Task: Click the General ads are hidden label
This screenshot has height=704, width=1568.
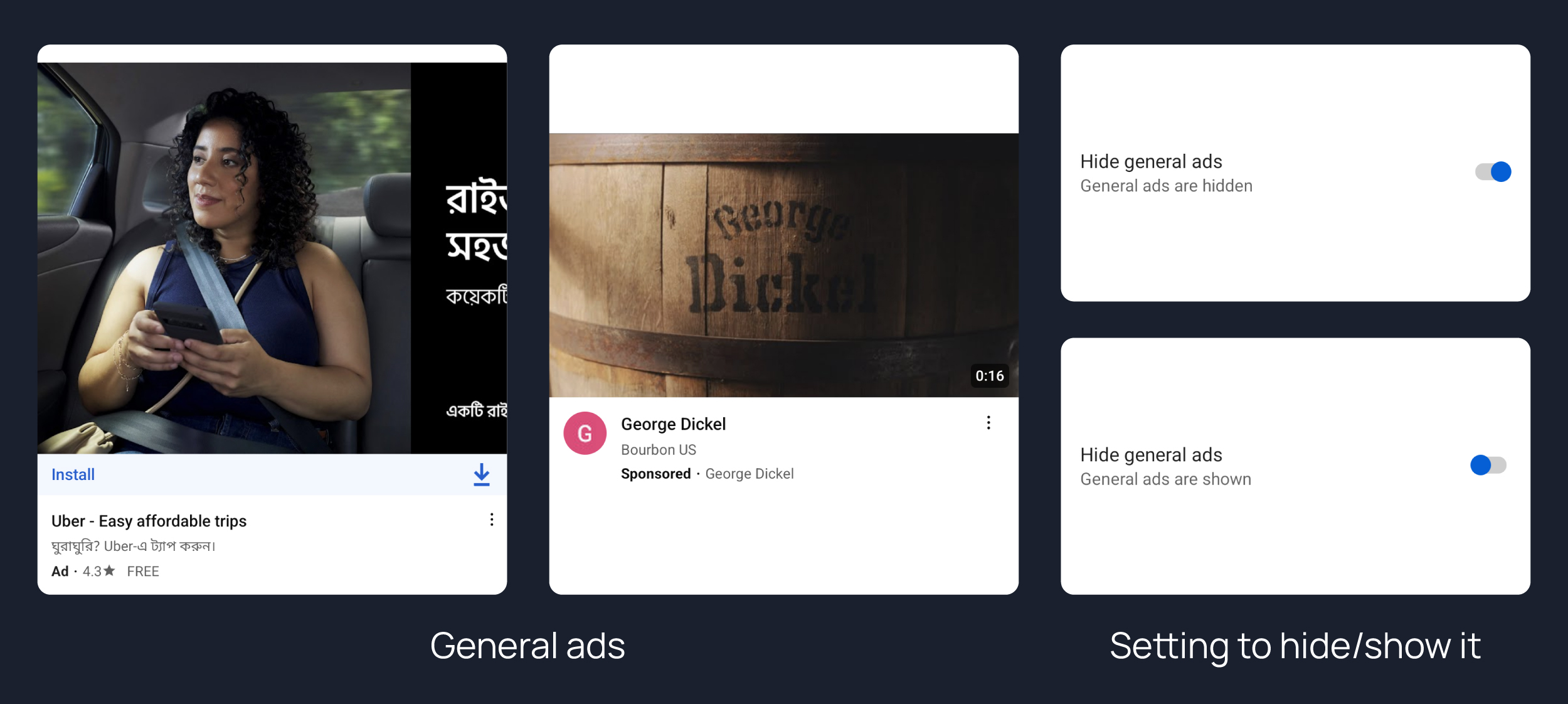Action: (1166, 186)
